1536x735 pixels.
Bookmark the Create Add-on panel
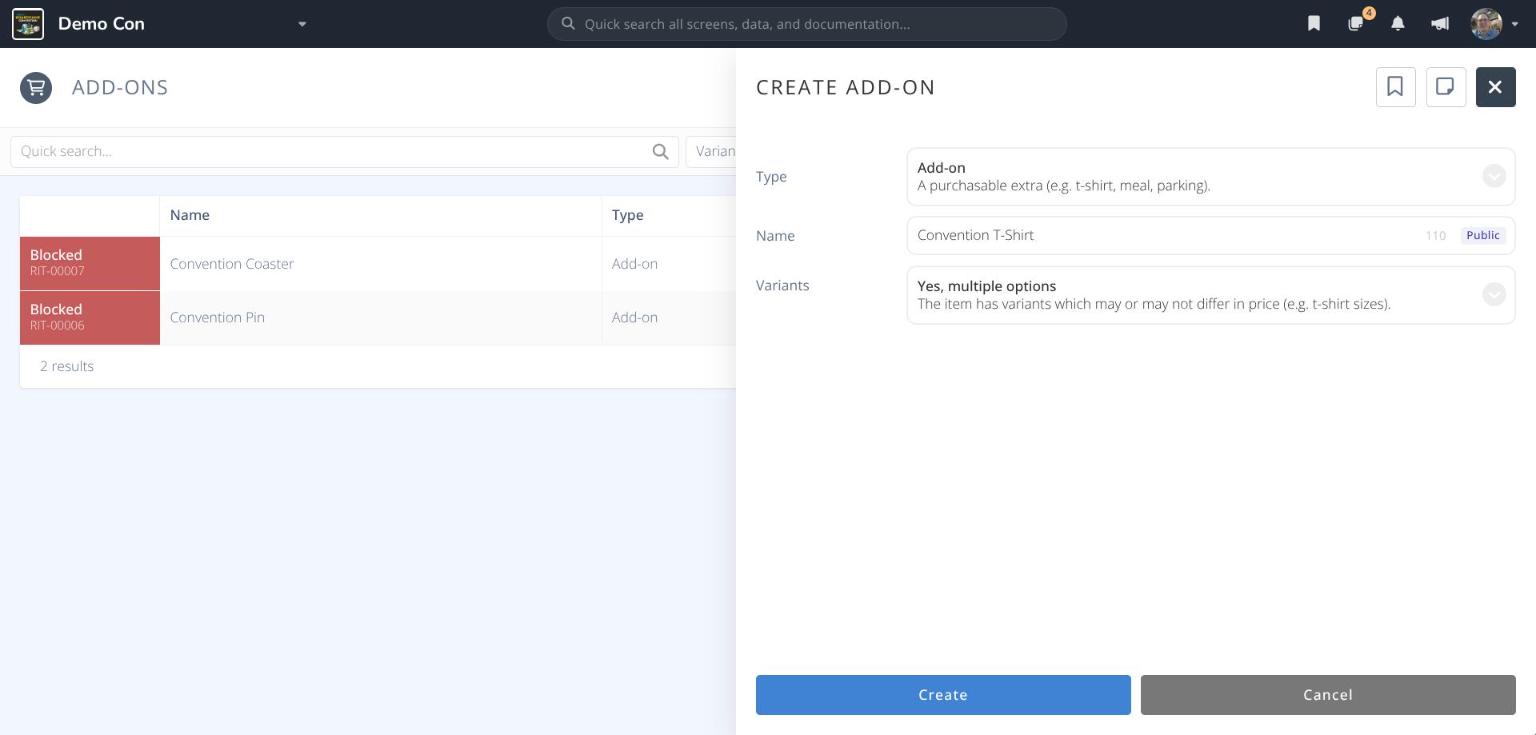coord(1395,87)
